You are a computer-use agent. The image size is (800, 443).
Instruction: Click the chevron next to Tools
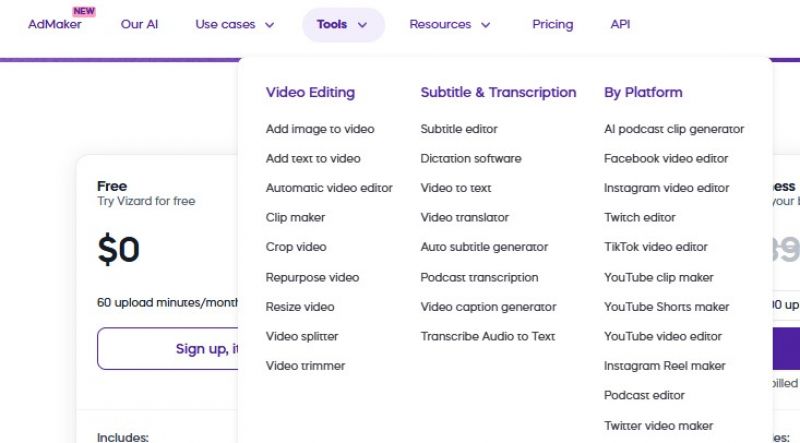coord(362,25)
